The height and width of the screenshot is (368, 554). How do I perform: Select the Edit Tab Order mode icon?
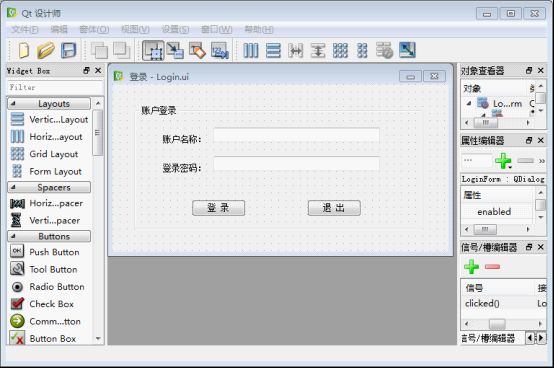point(220,50)
